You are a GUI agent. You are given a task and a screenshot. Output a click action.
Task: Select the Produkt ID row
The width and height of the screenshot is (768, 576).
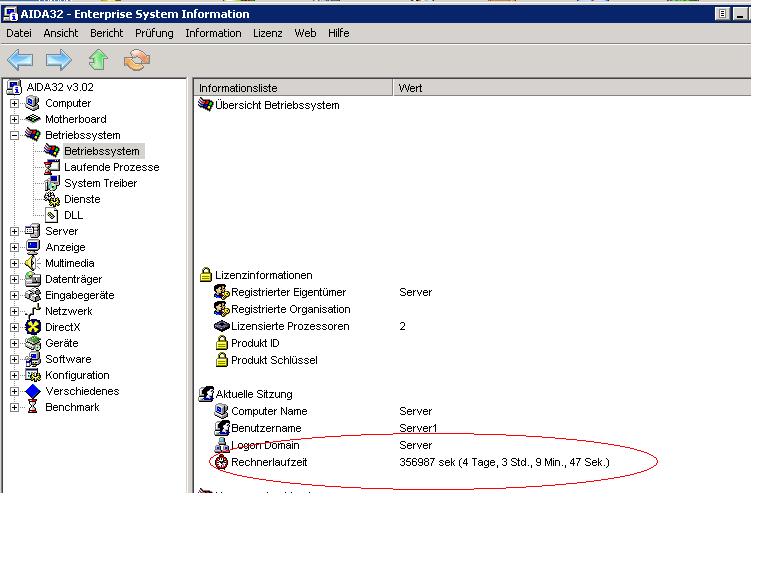[x=247, y=343]
